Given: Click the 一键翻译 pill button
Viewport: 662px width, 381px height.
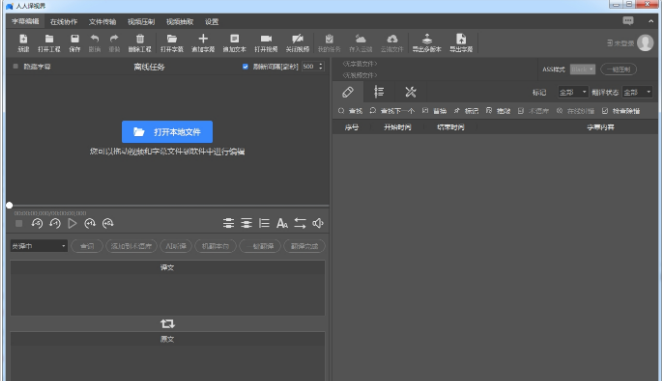Looking at the screenshot, I should (x=260, y=246).
